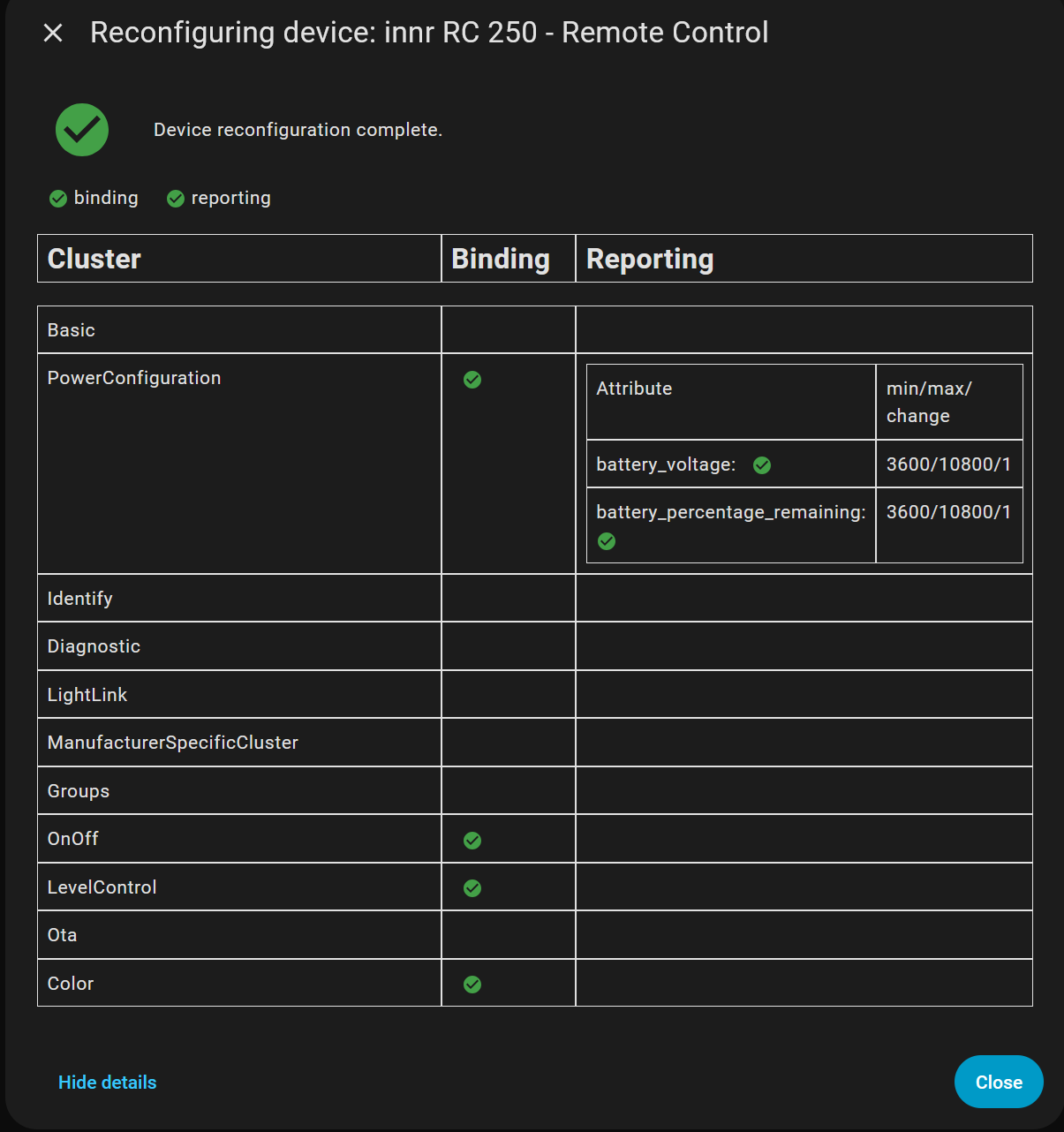
Task: Click the X icon to dismiss the dialog
Action: pos(53,33)
